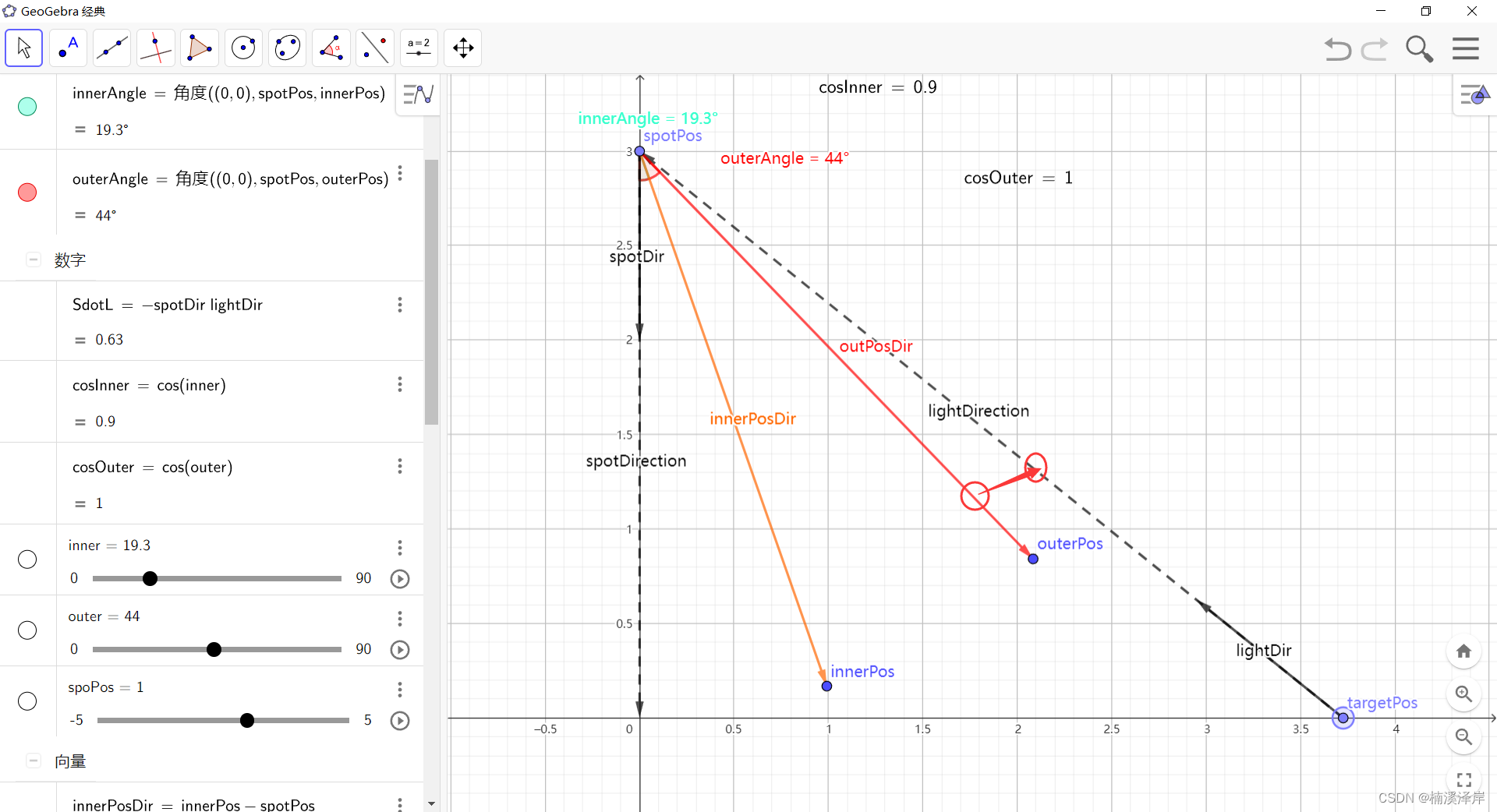Select the Move Graphics View tool
The width and height of the screenshot is (1497, 812).
[x=463, y=48]
